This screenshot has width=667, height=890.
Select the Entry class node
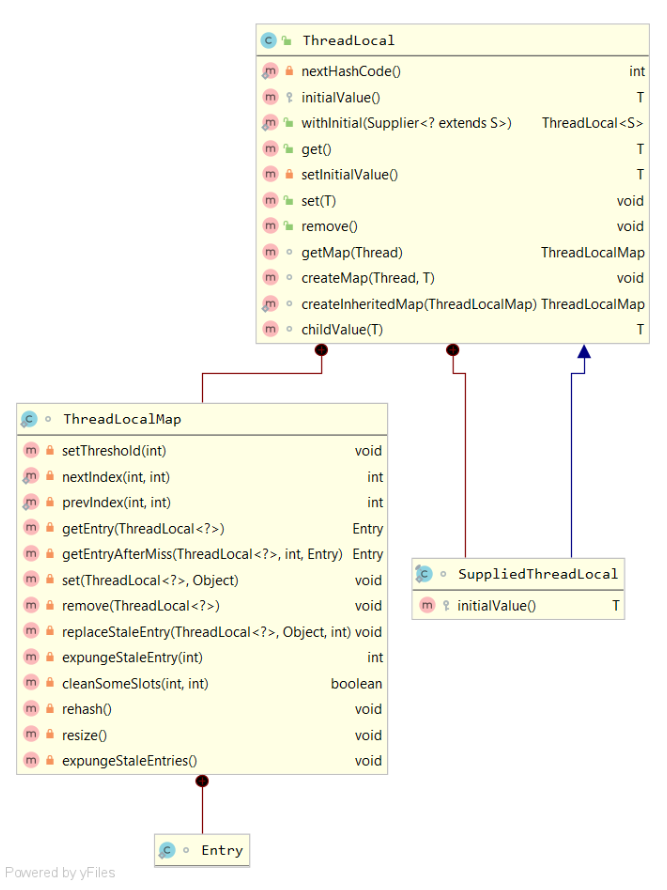click(x=202, y=850)
